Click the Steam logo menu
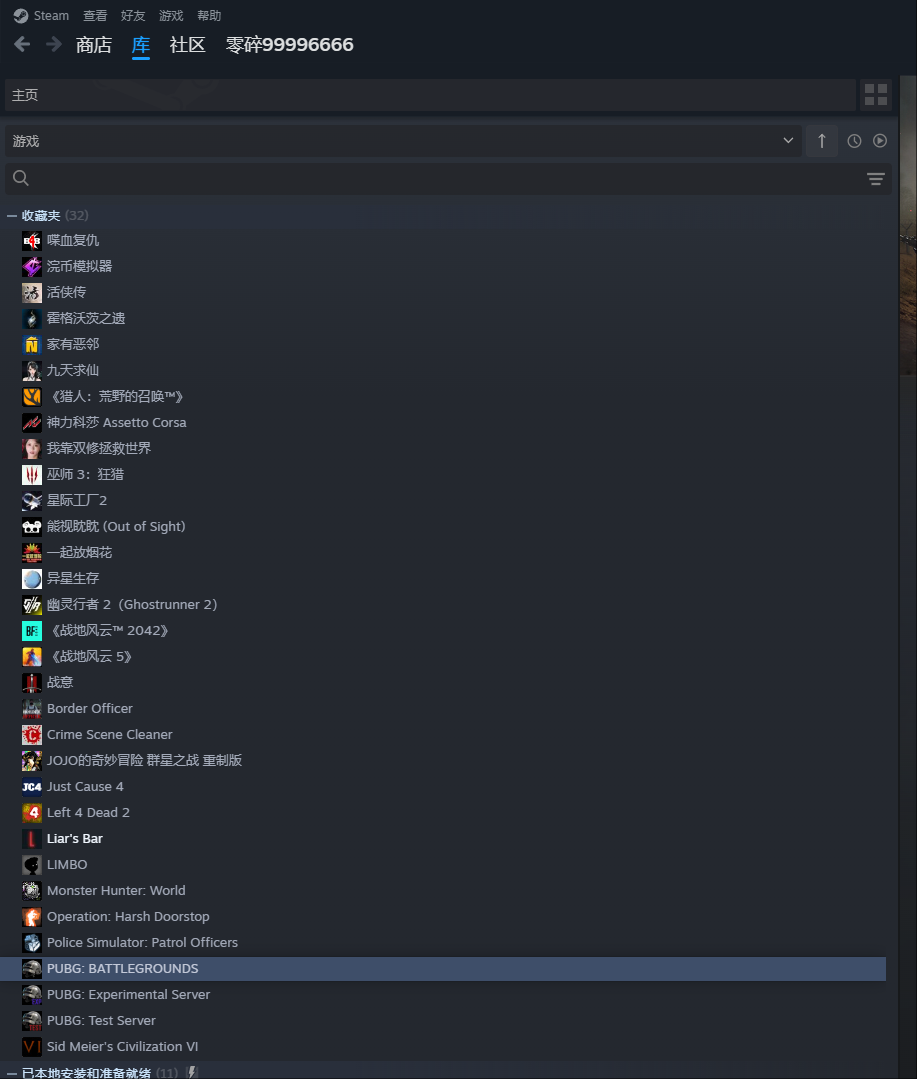The image size is (917, 1079). pyautogui.click(x=41, y=15)
